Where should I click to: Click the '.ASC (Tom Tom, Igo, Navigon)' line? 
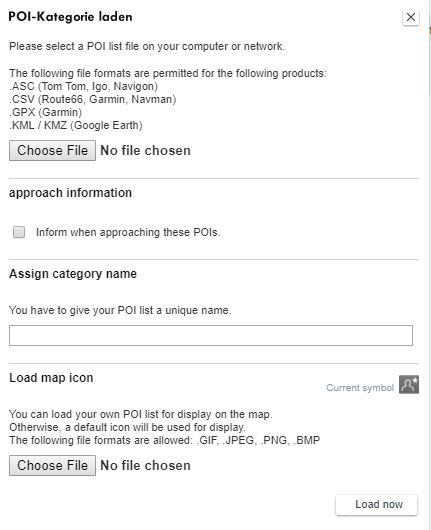tap(83, 86)
